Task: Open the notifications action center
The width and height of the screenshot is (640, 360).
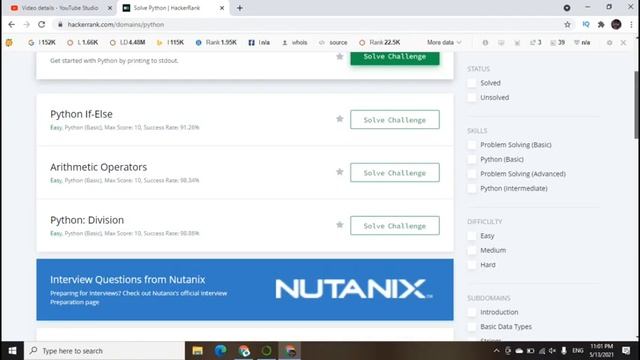Action: click(626, 351)
